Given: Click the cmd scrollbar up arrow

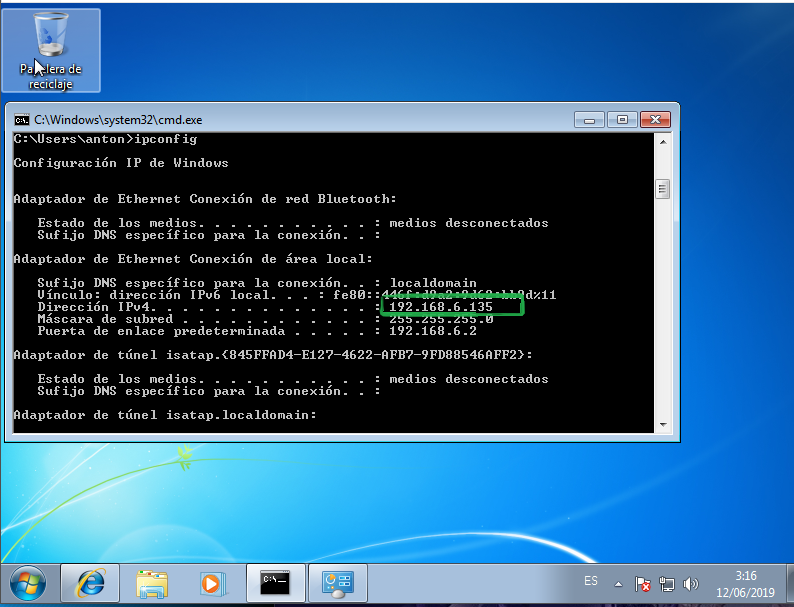Looking at the screenshot, I should point(663,142).
